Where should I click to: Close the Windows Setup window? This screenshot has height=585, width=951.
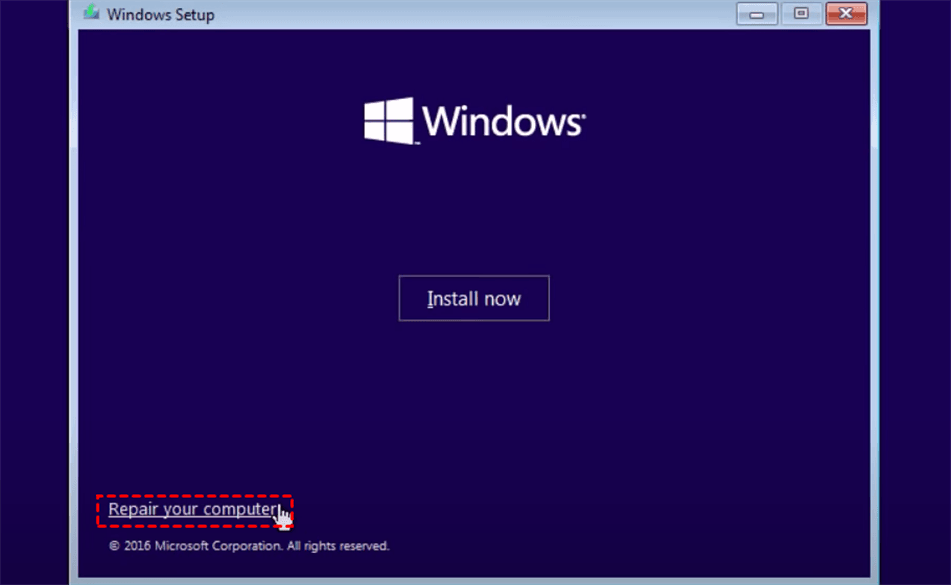pyautogui.click(x=846, y=13)
